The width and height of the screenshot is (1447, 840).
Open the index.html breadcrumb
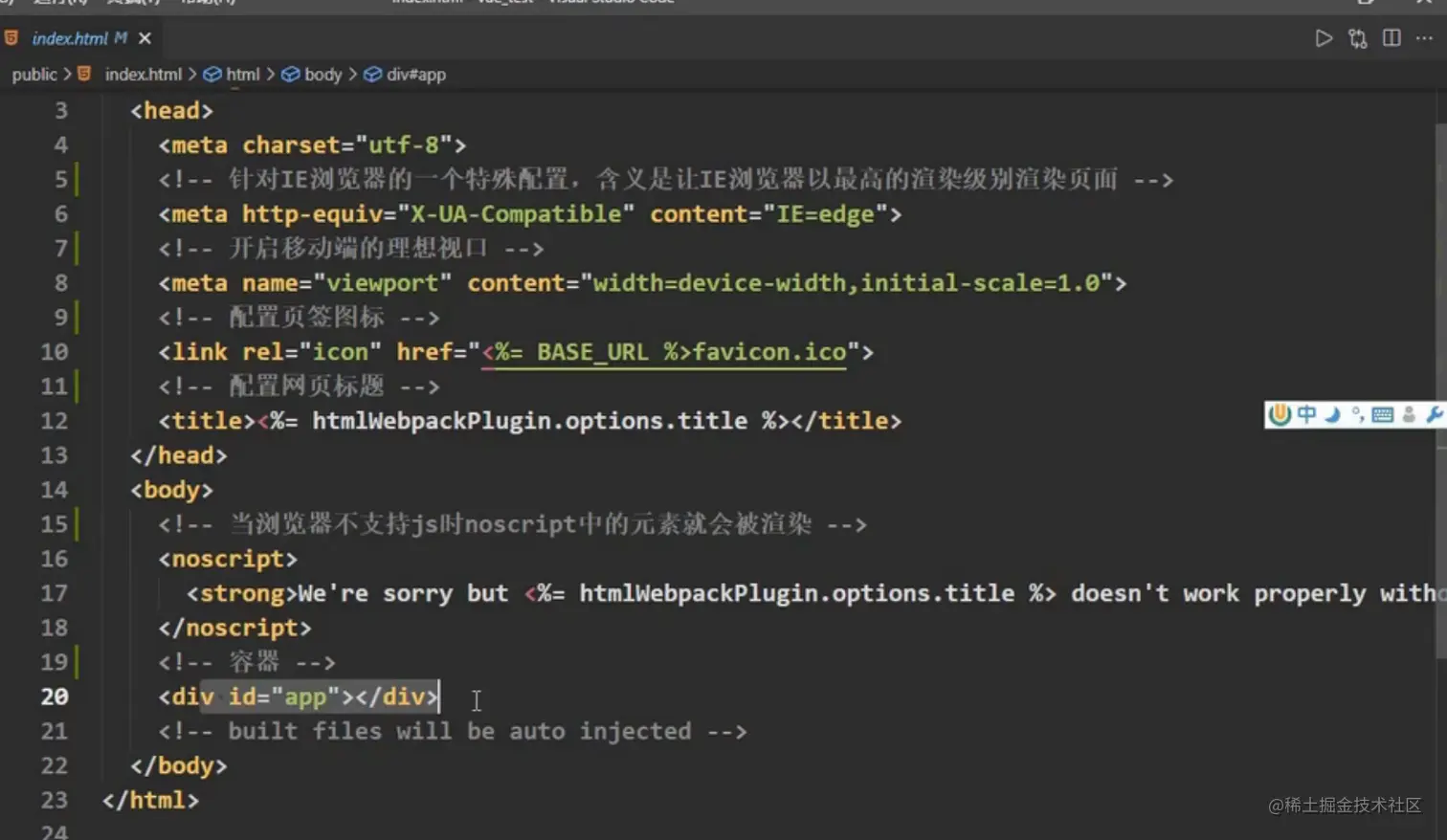[x=143, y=75]
